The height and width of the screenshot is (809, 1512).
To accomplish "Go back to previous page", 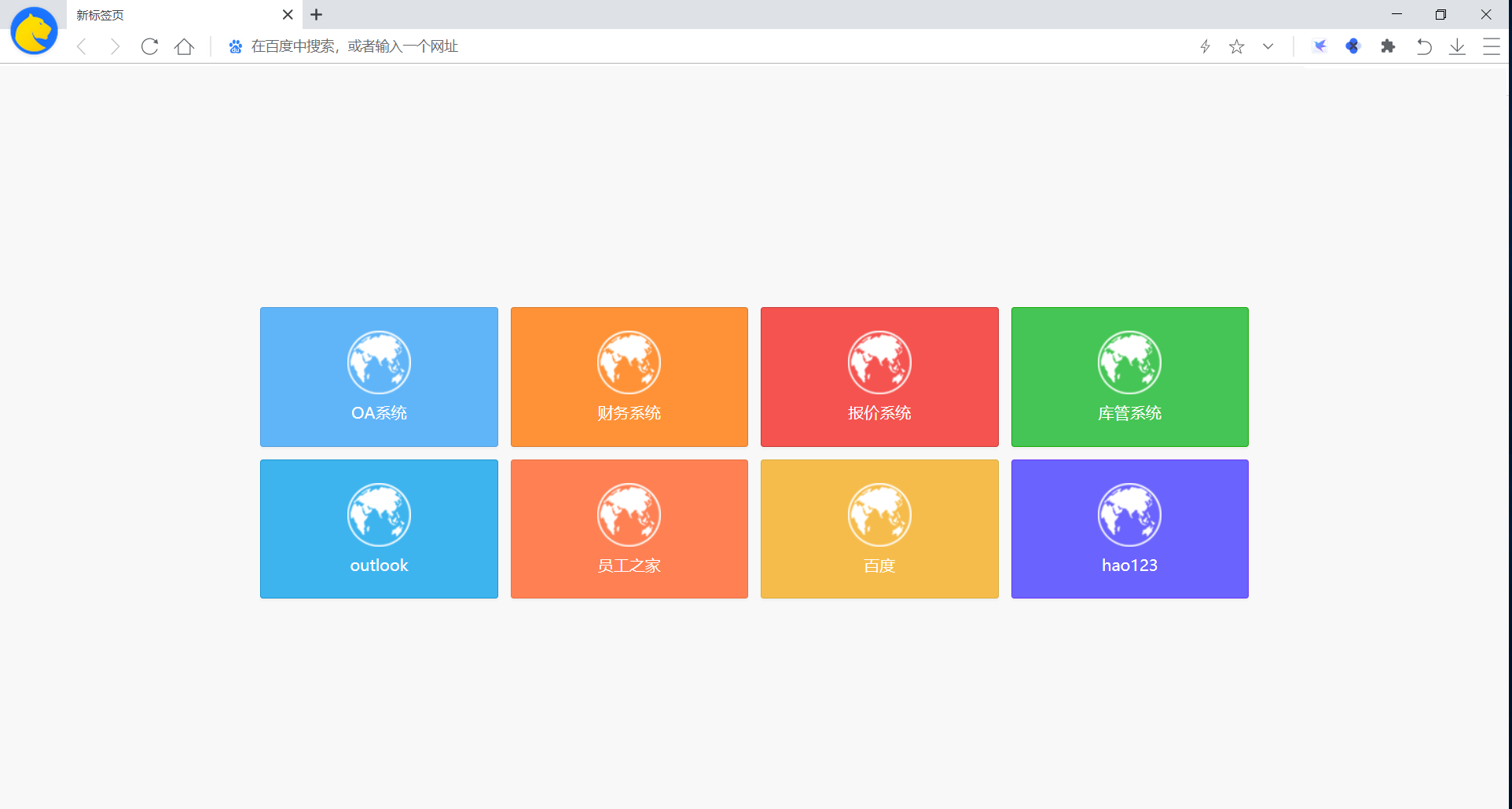I will pyautogui.click(x=82, y=47).
